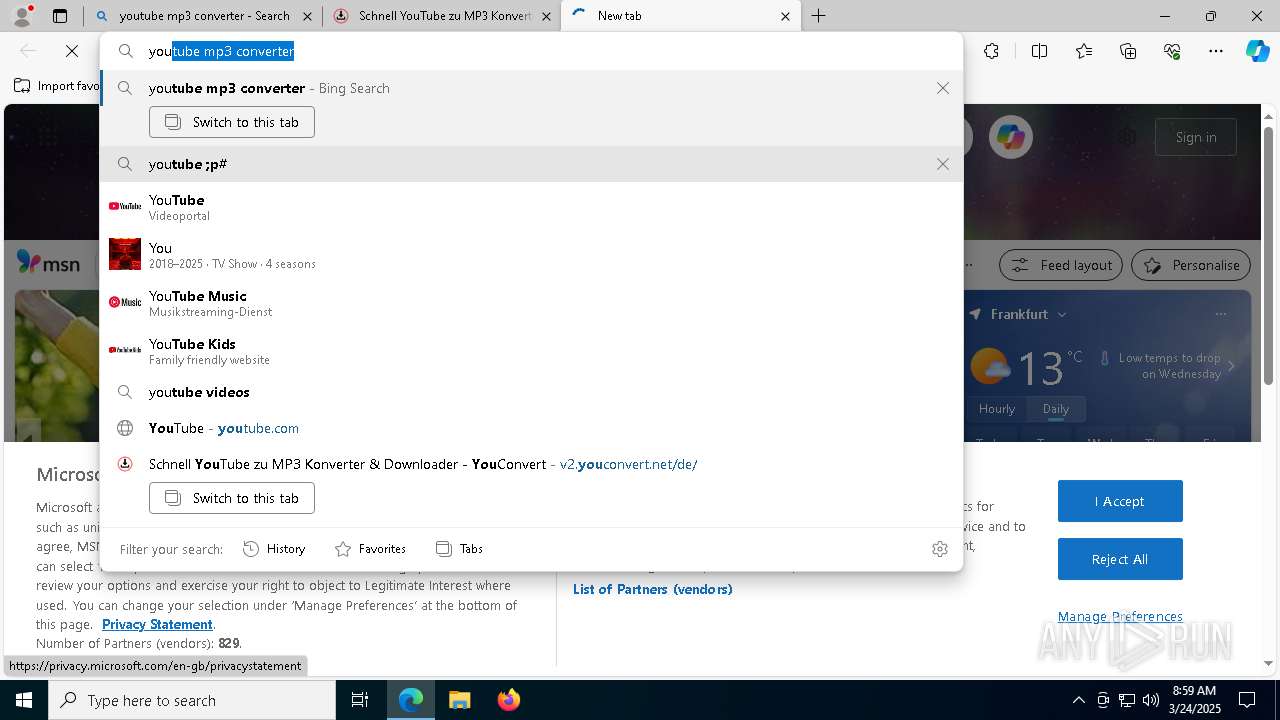The width and height of the screenshot is (1280, 720).
Task: Open Task View on taskbar
Action: [360, 700]
